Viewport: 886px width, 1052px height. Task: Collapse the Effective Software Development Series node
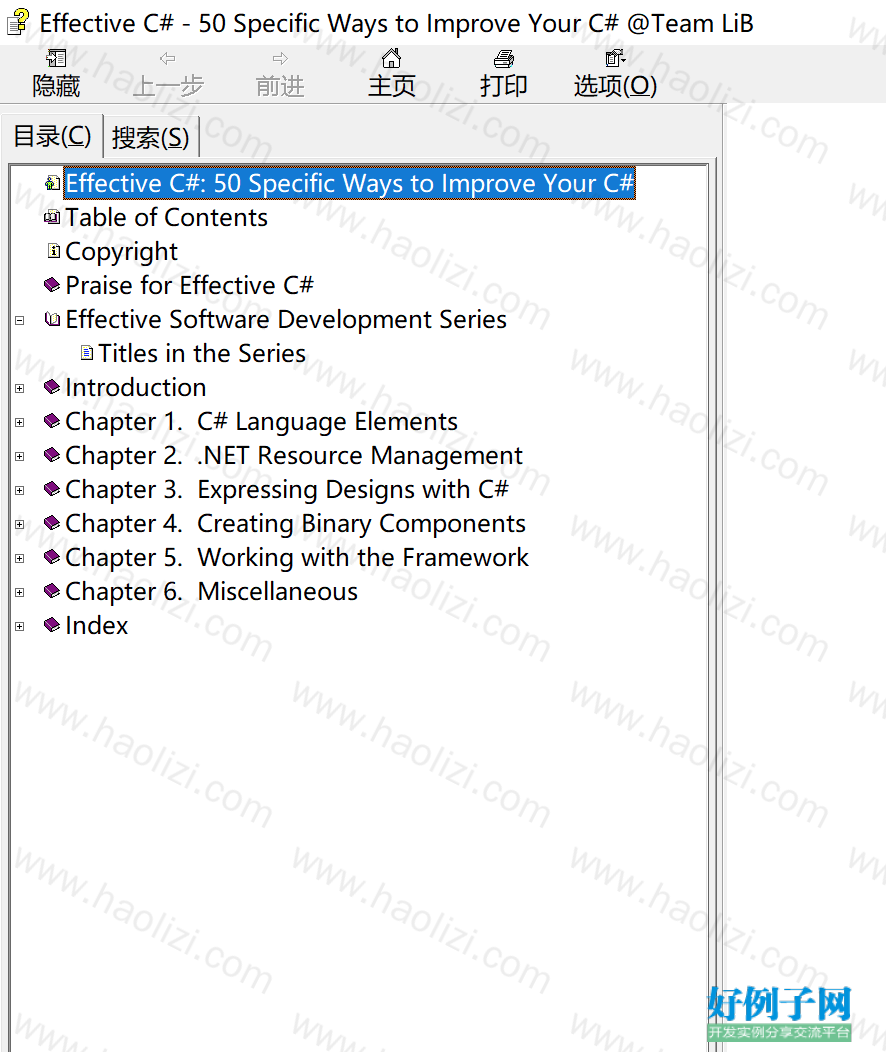tap(19, 320)
